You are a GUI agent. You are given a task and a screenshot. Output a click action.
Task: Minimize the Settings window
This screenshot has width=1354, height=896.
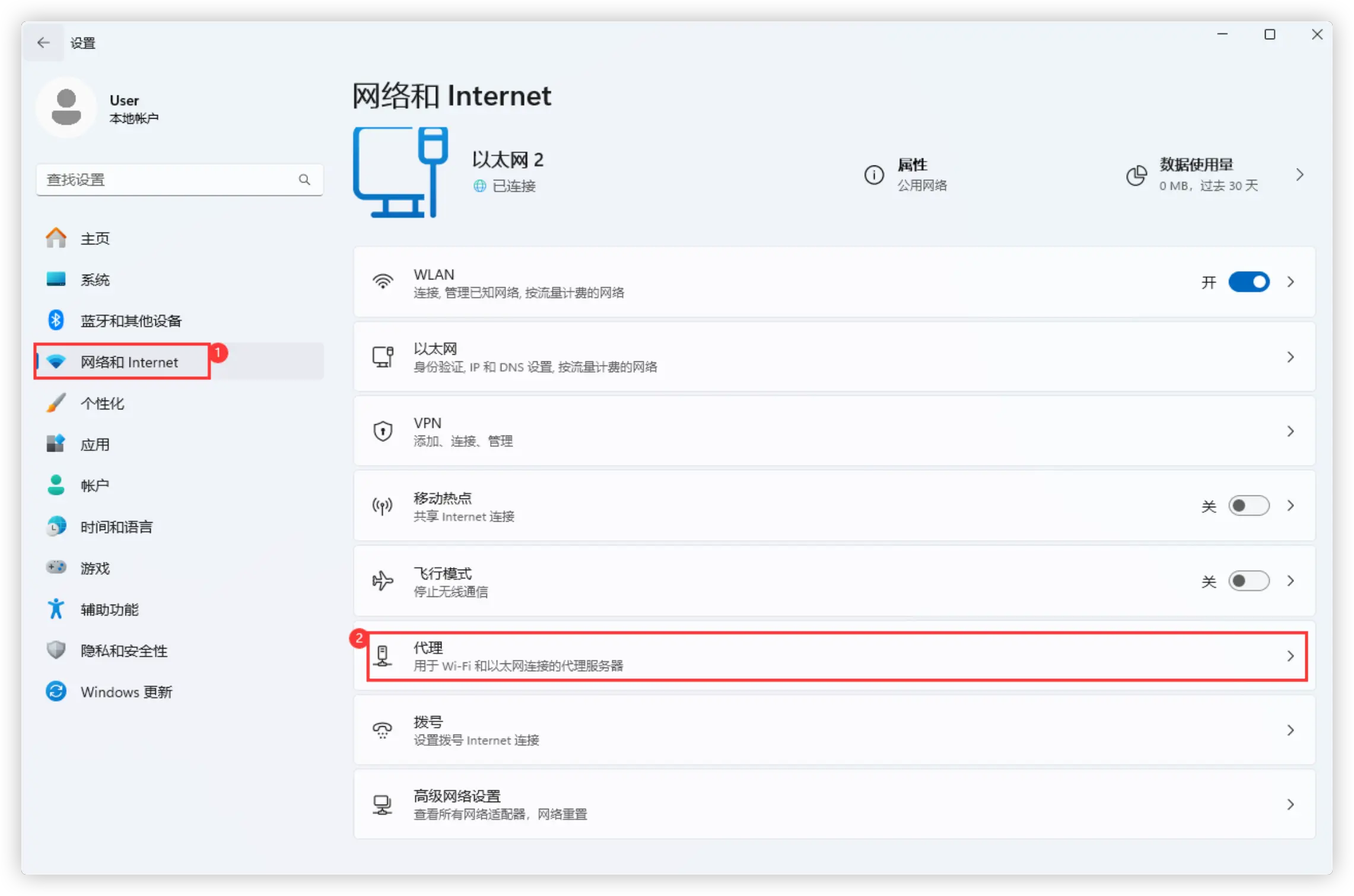tap(1222, 34)
